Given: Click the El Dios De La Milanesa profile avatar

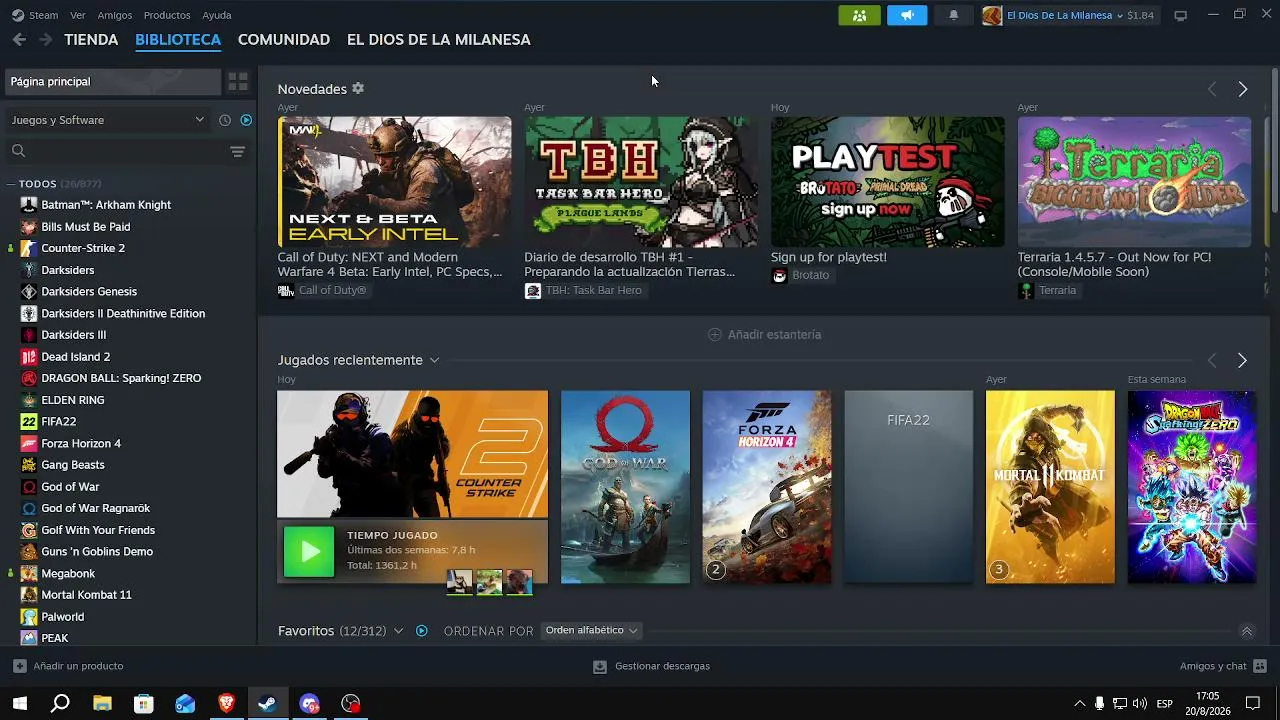Looking at the screenshot, I should click(992, 15).
